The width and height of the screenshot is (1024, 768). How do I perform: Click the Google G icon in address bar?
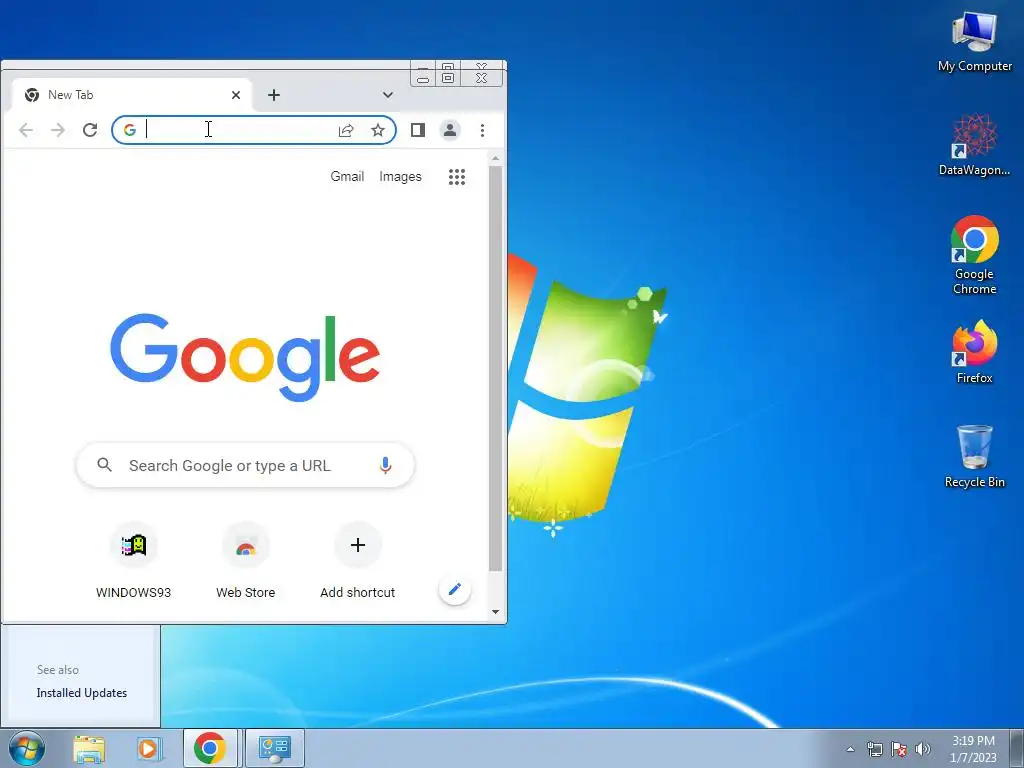pos(130,130)
